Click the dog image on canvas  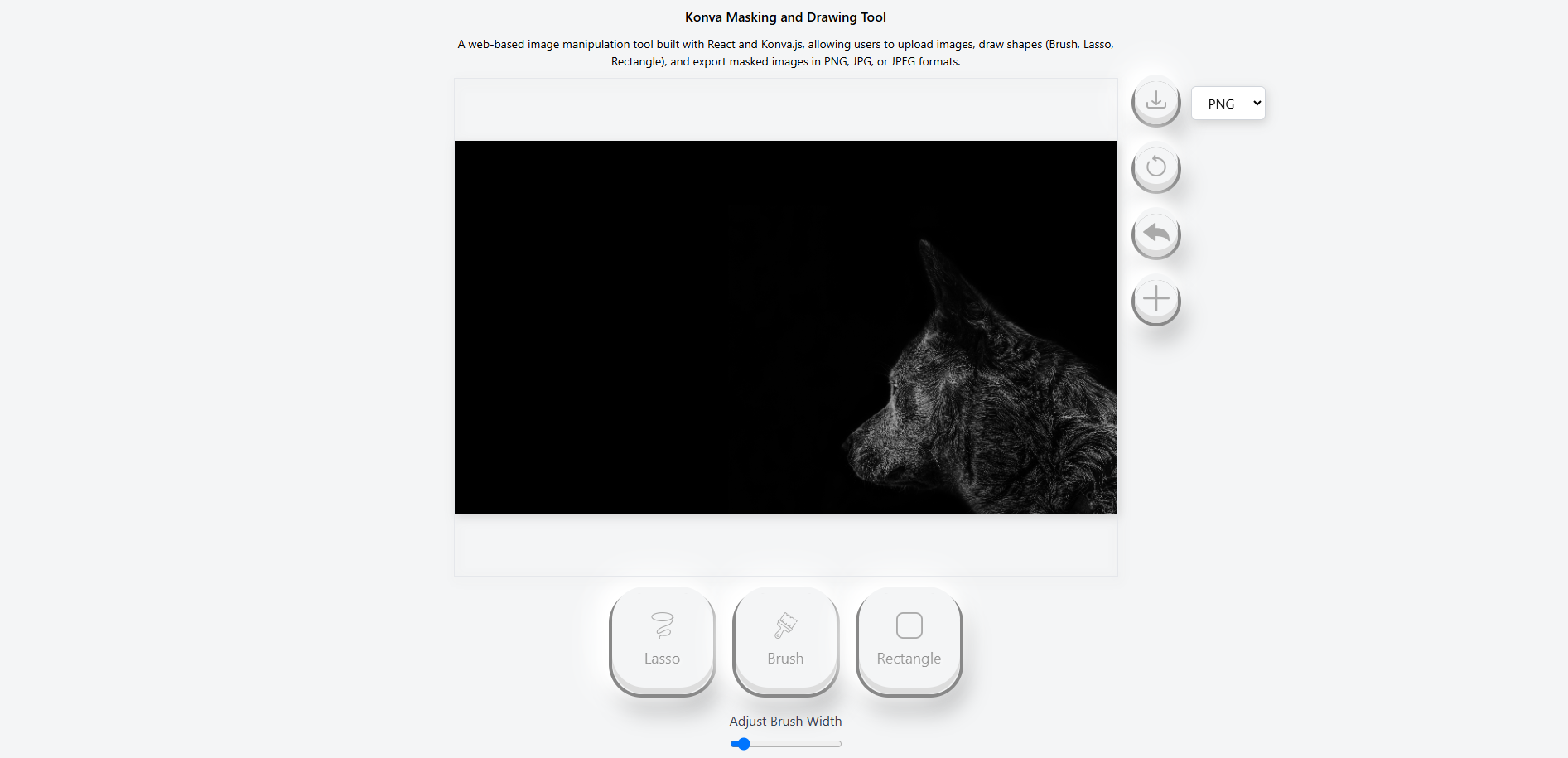click(x=785, y=327)
